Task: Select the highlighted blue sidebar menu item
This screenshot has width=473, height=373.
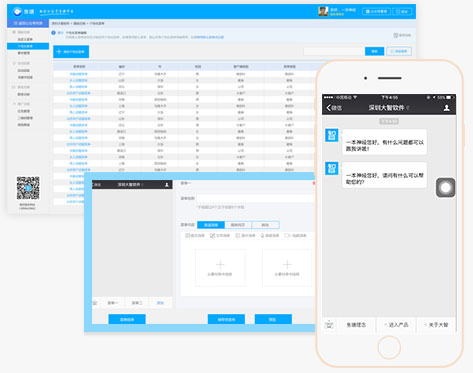Action: [x=28, y=46]
